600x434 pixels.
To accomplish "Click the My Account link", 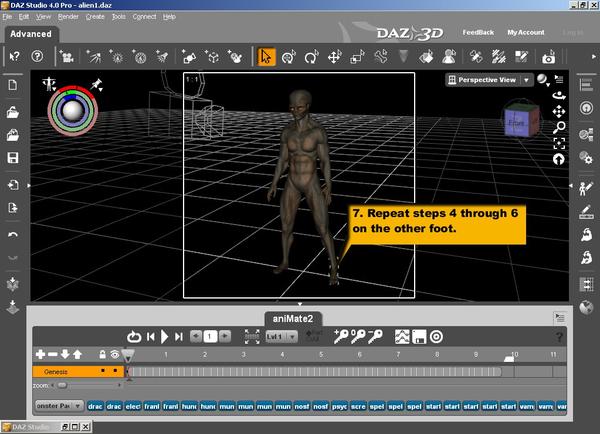I will [526, 33].
